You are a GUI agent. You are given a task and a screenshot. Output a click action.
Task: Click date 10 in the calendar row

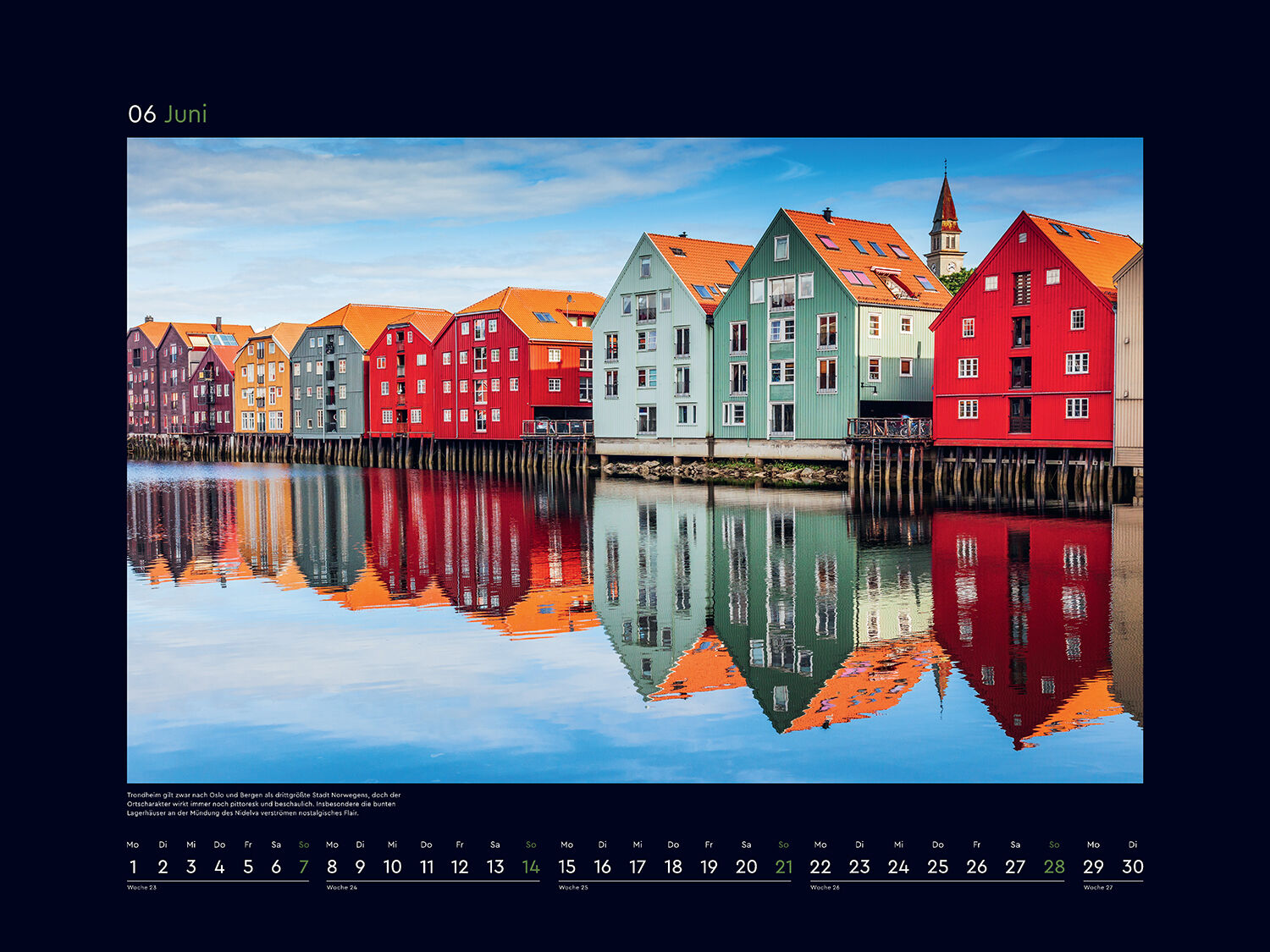(392, 867)
